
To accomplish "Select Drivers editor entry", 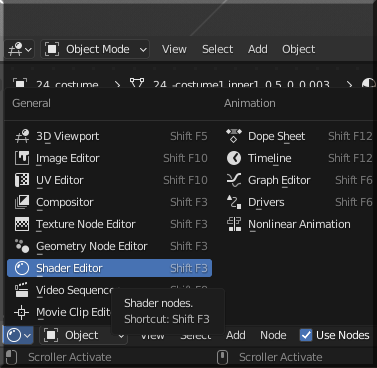I will [x=298, y=202].
